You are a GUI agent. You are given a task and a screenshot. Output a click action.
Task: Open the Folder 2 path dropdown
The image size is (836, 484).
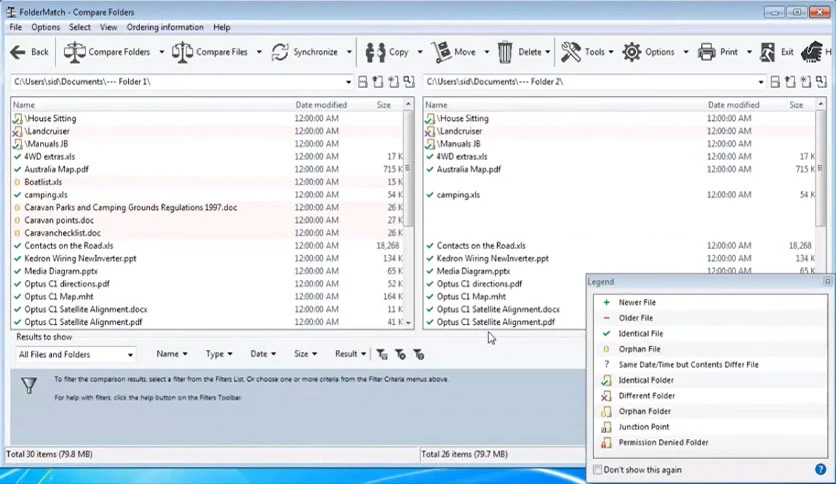point(760,82)
